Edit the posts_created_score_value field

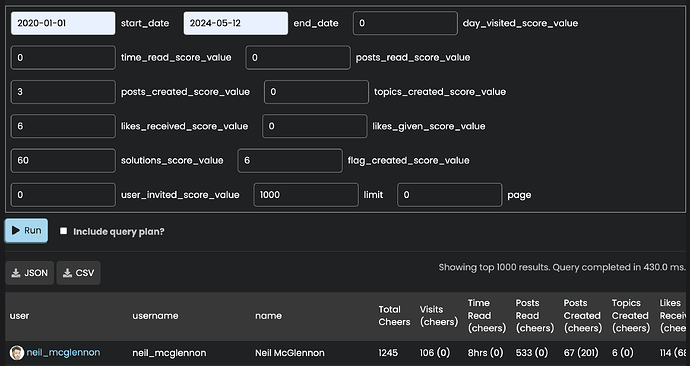click(x=63, y=92)
